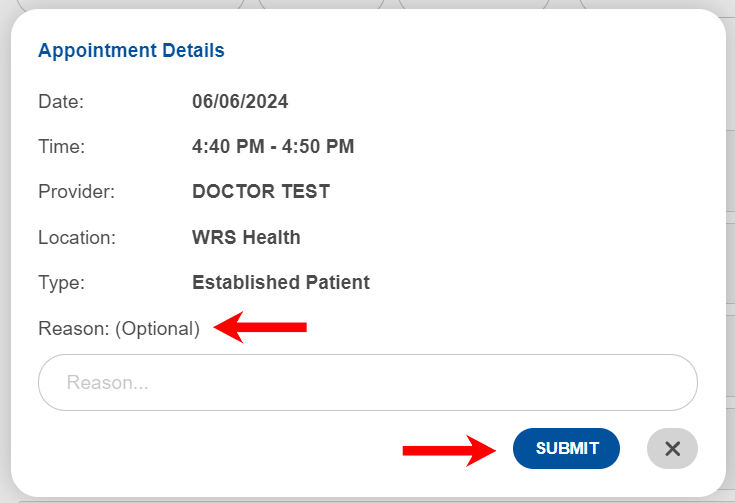Image resolution: width=735 pixels, height=503 pixels.
Task: Click the (Optional) hint text
Action: click(x=158, y=328)
